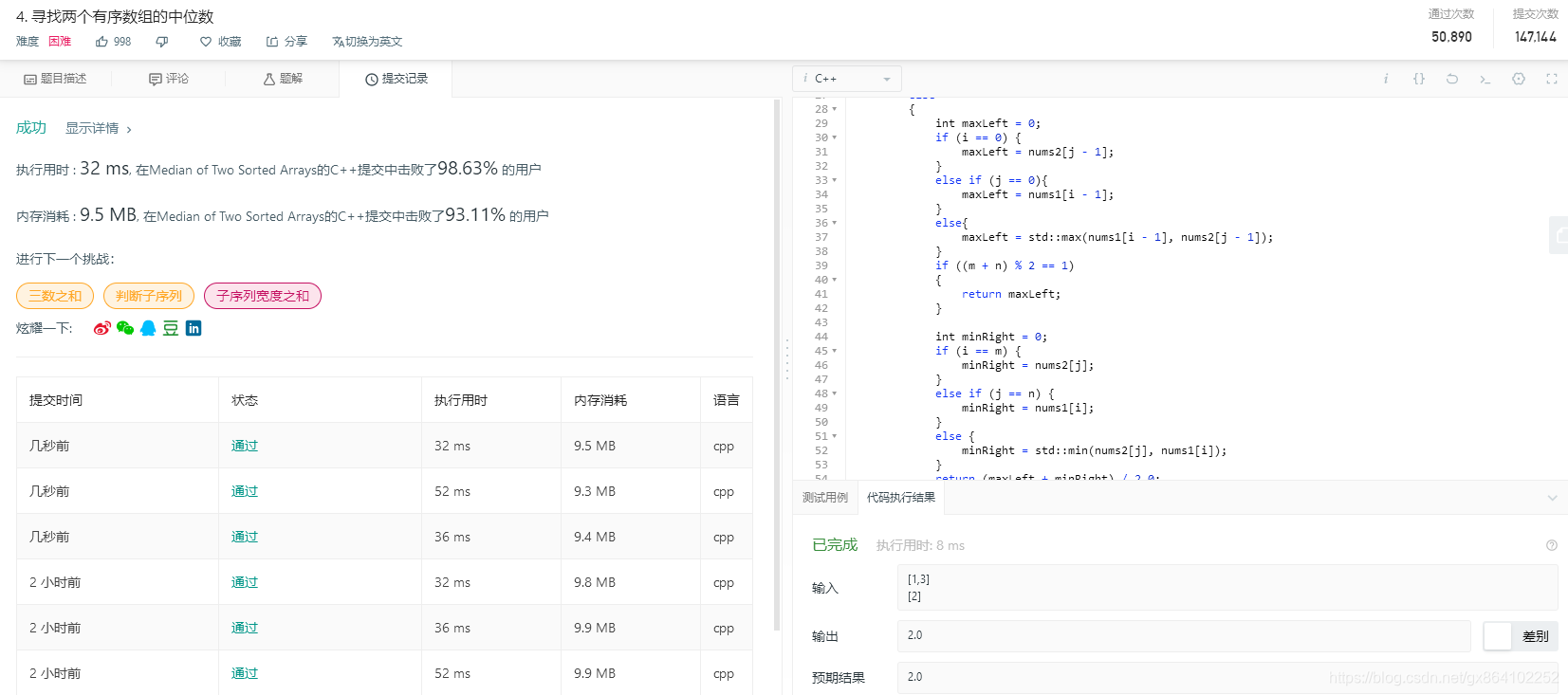1568x695 pixels.
Task: Click the 分享 share icon
Action: point(272,42)
